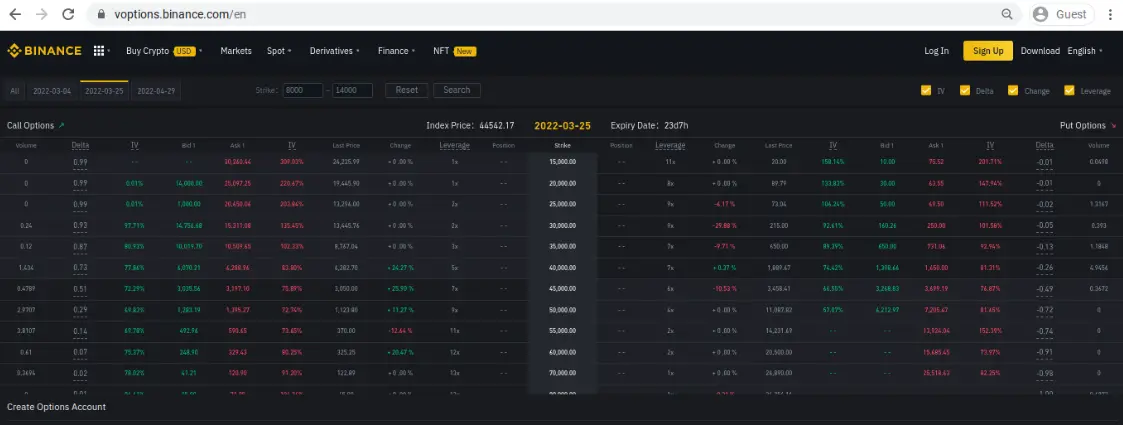Click the Call Options green arrow icon
This screenshot has width=1123, height=425.
(x=62, y=125)
